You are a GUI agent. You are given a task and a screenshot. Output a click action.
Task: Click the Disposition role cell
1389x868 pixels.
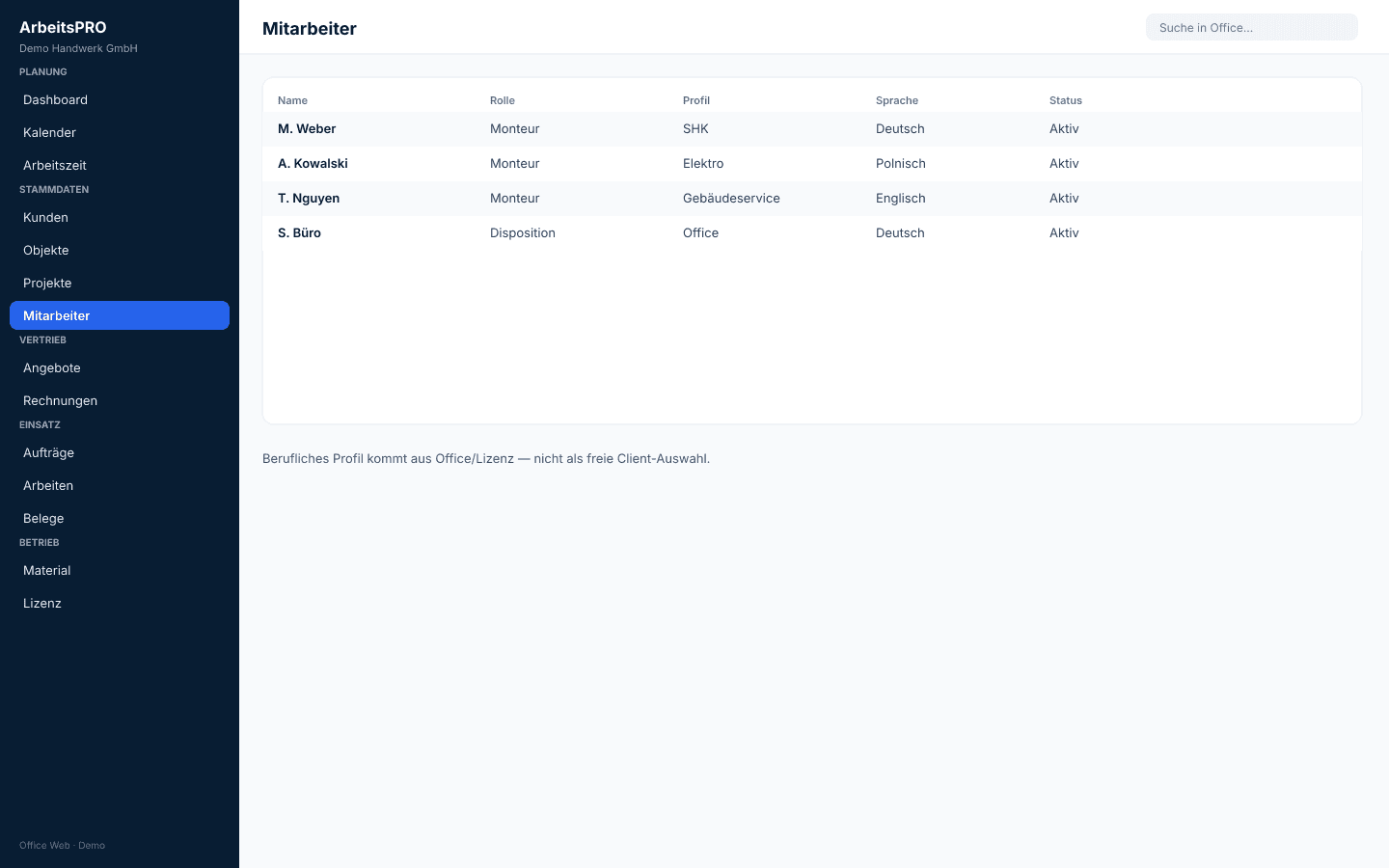coord(523,232)
